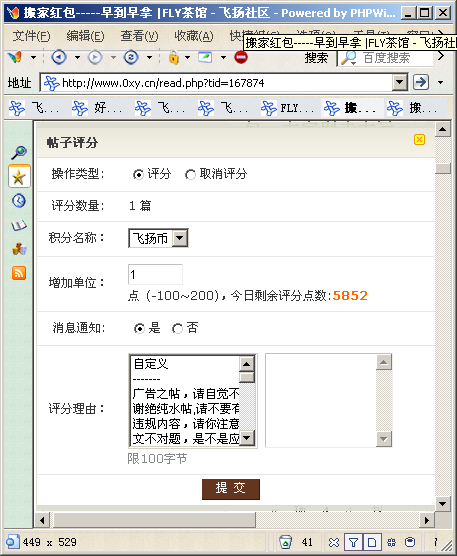This screenshot has height=556, width=457.
Task: Click the lock security icon in toolbar
Action: [x=173, y=57]
